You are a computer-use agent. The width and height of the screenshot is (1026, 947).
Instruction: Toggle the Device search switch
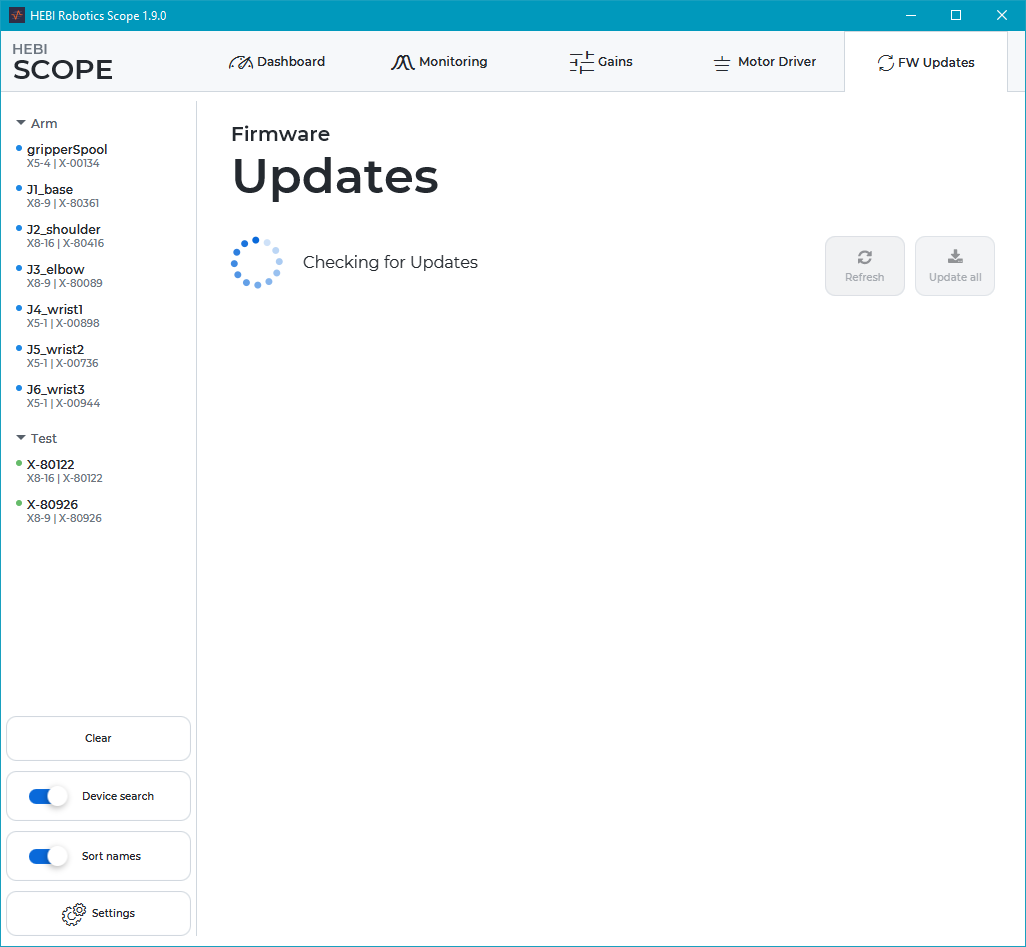[x=48, y=796]
